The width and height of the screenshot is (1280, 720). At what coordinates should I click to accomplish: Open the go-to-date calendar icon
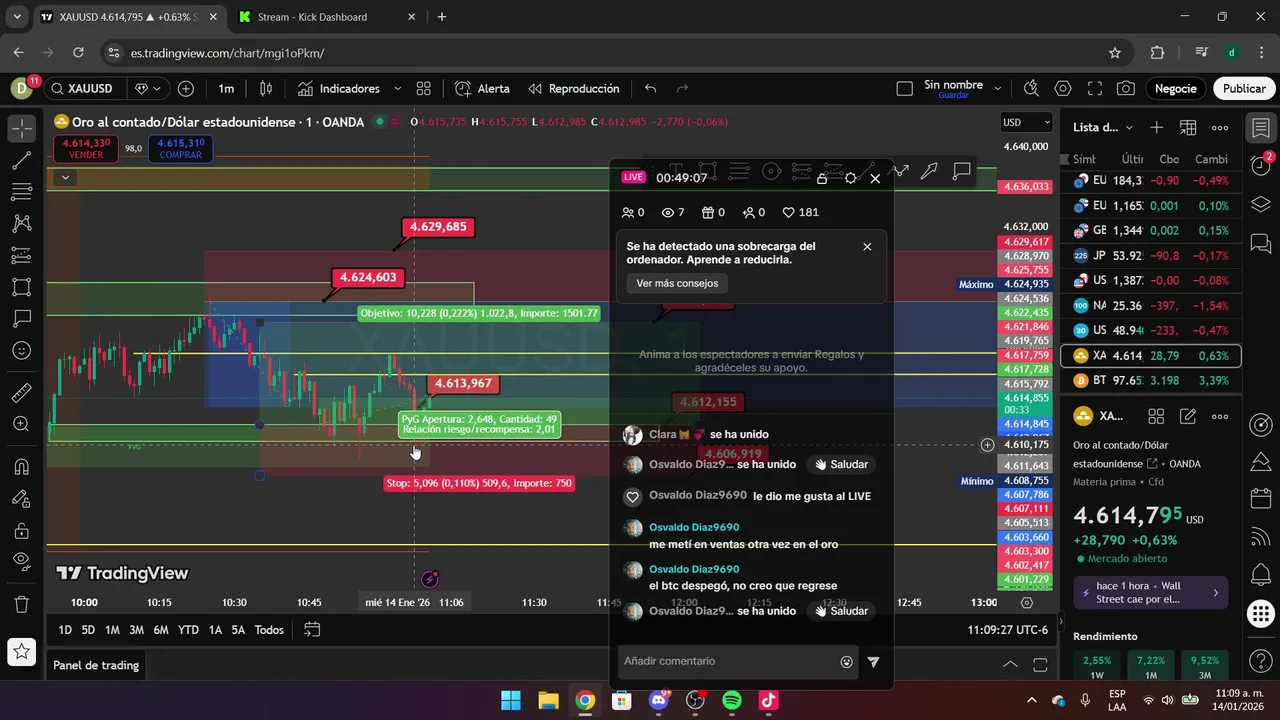(x=312, y=630)
